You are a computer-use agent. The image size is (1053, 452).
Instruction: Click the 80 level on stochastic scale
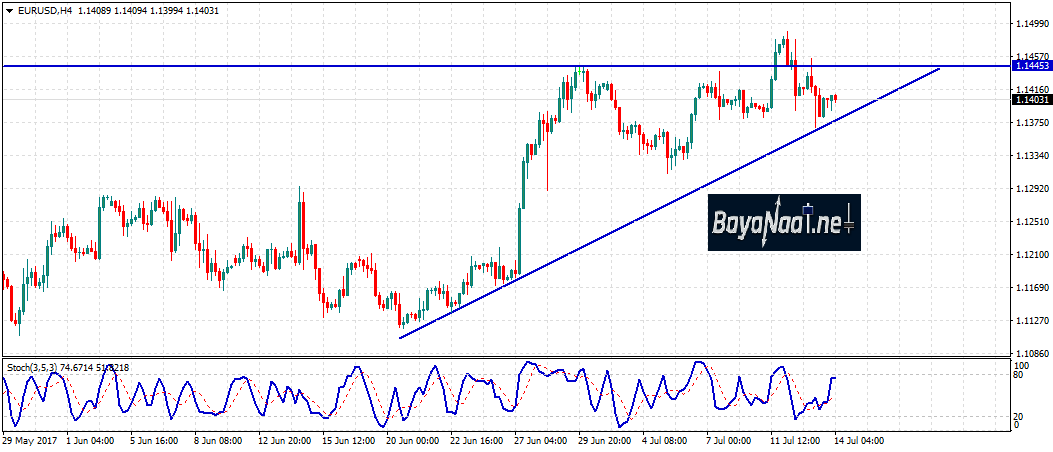click(1020, 376)
